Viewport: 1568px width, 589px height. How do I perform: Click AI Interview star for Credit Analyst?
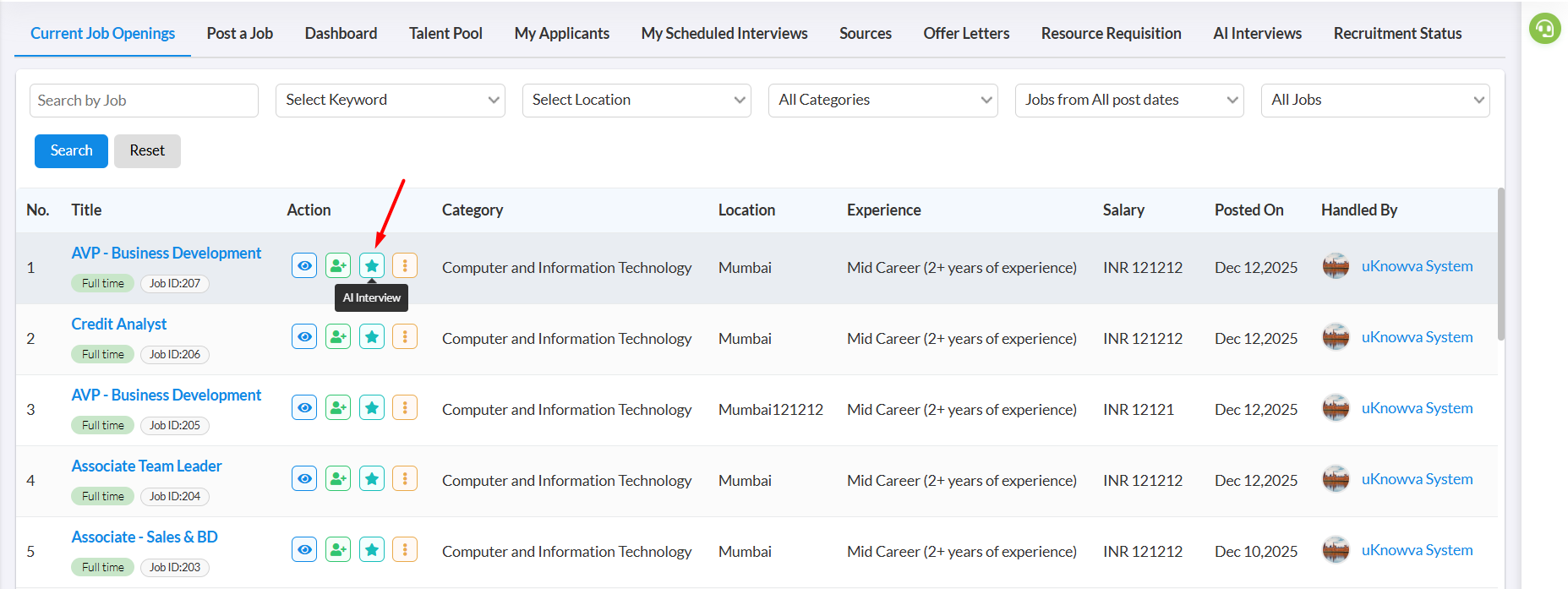372,337
